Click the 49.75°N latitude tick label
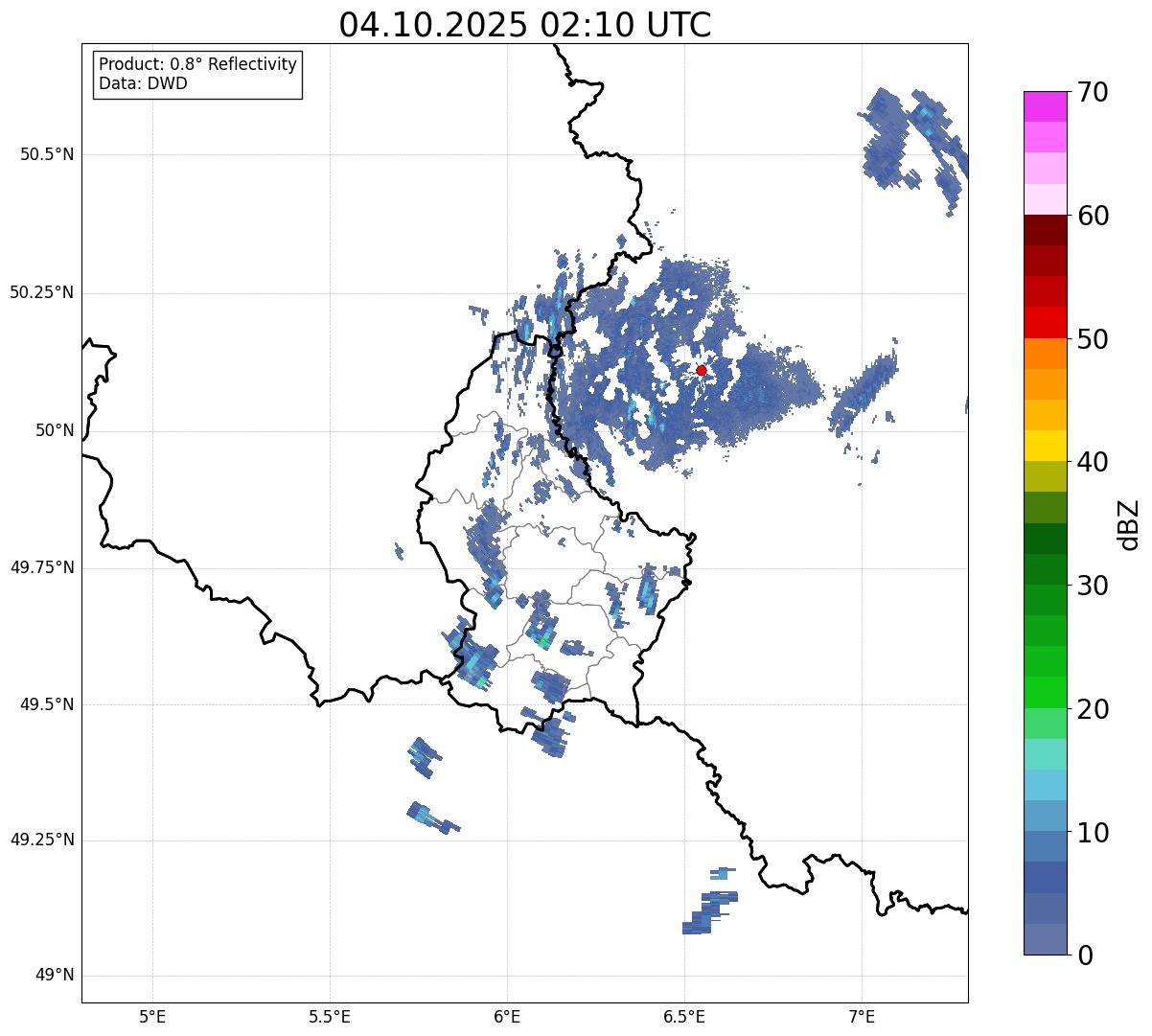 (x=42, y=567)
